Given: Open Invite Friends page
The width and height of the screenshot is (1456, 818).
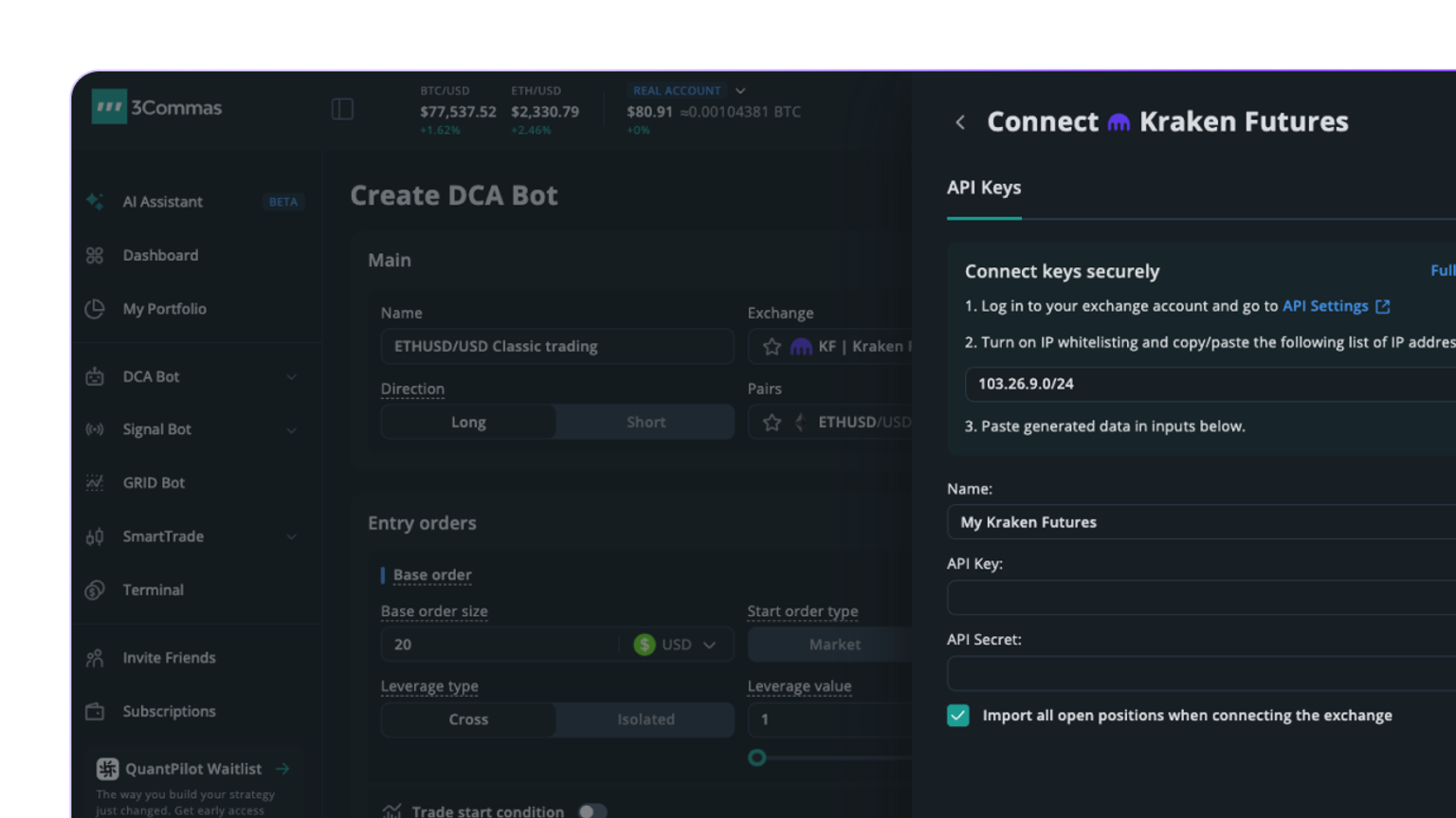Looking at the screenshot, I should pyautogui.click(x=169, y=658).
